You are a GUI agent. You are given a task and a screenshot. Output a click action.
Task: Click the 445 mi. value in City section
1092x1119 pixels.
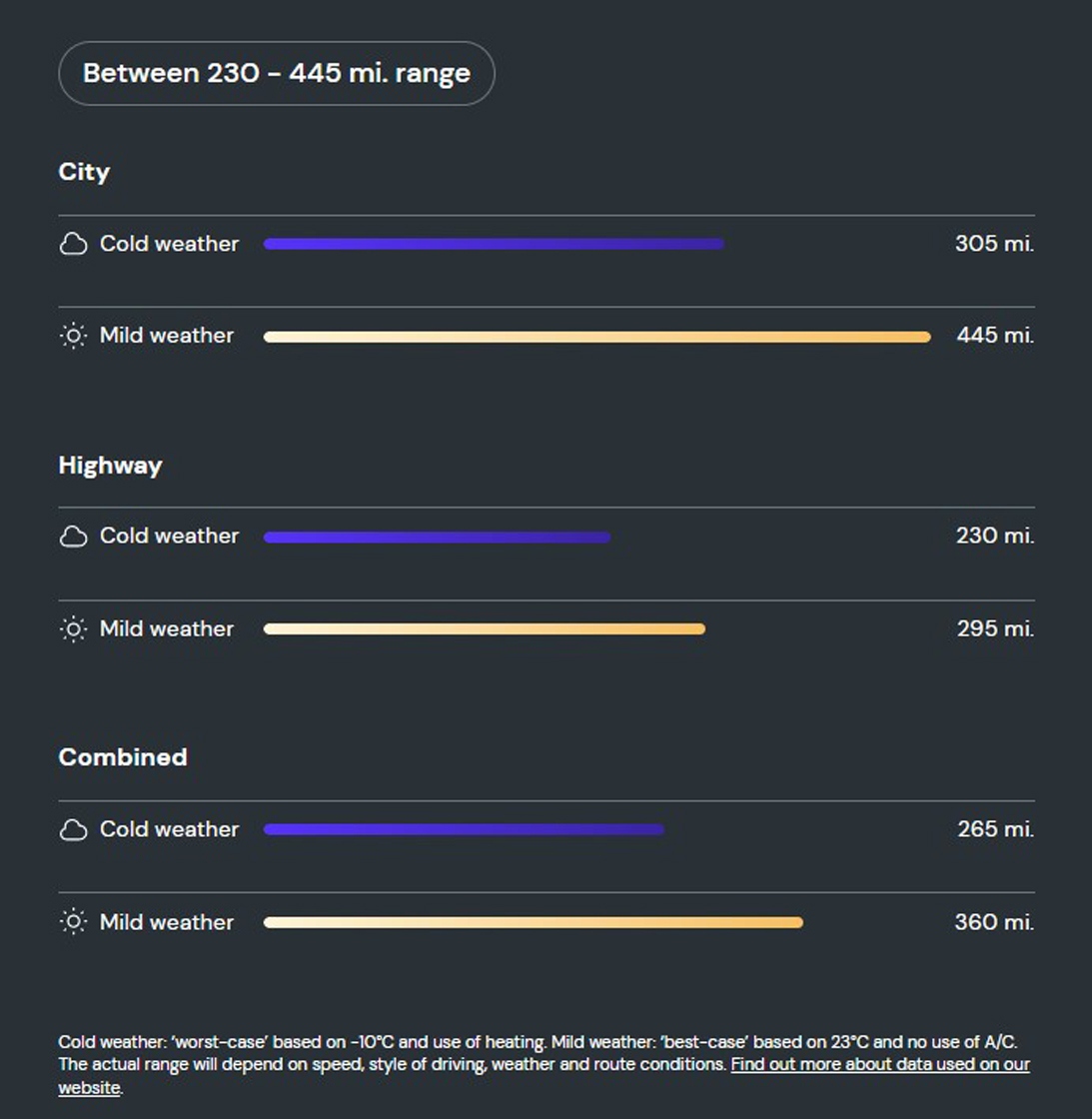(995, 335)
